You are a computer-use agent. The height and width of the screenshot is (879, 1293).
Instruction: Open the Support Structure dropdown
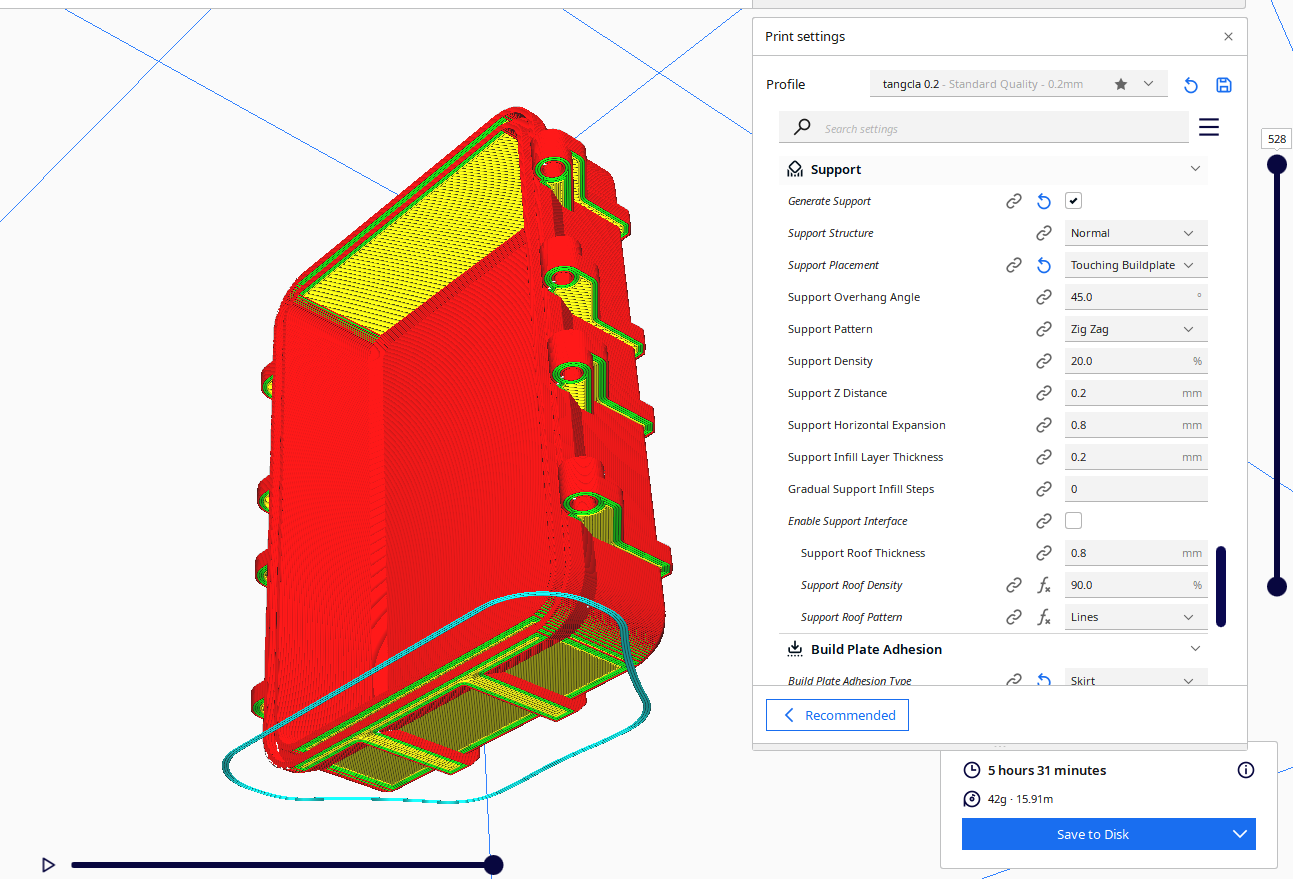click(1136, 232)
